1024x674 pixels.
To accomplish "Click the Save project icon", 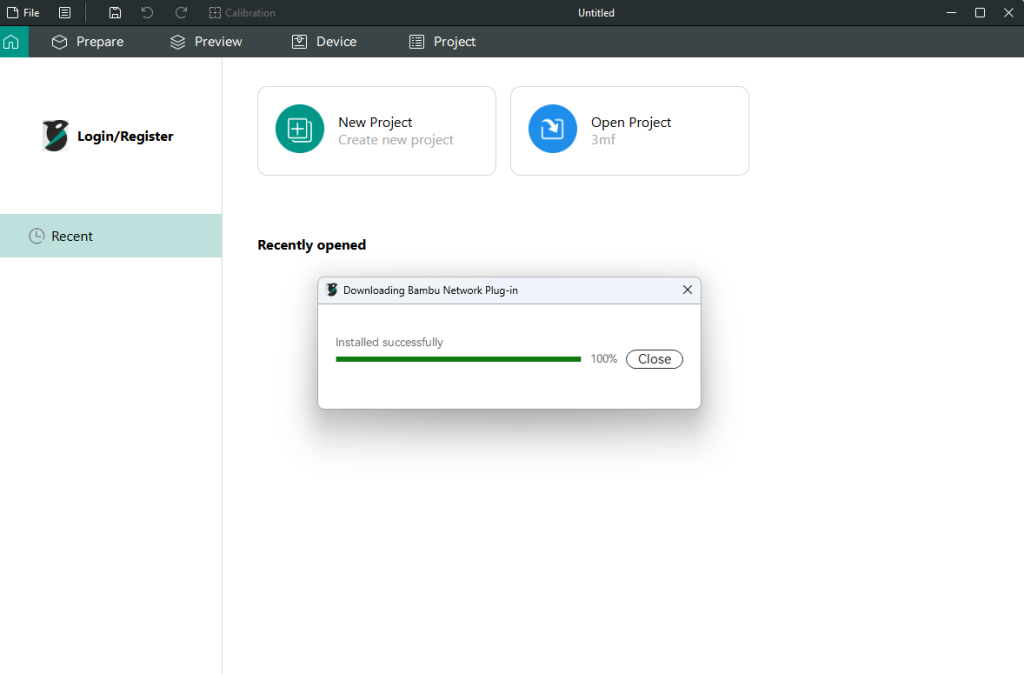I will coord(115,13).
